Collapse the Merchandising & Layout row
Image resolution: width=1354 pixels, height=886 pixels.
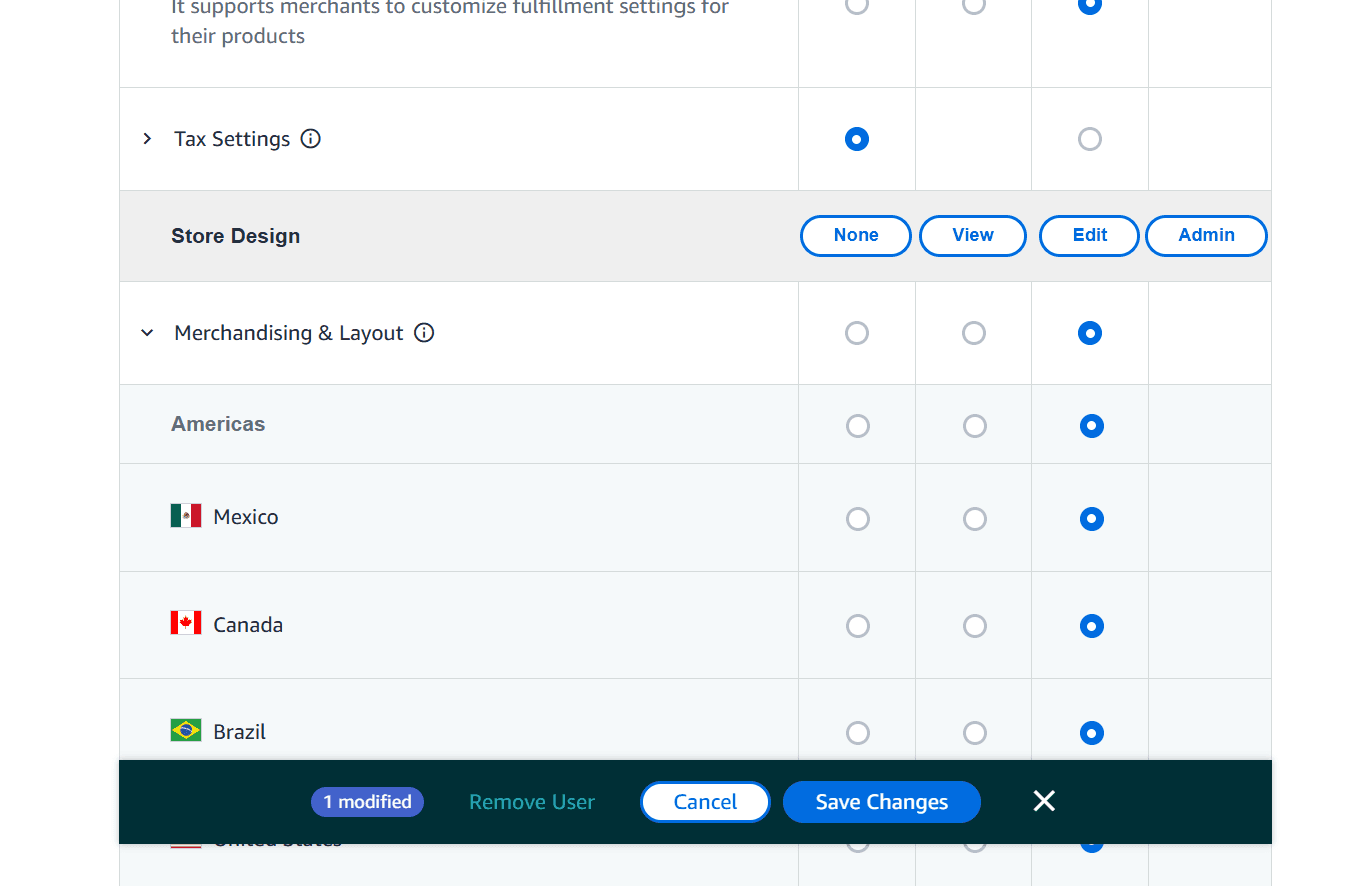coord(147,333)
